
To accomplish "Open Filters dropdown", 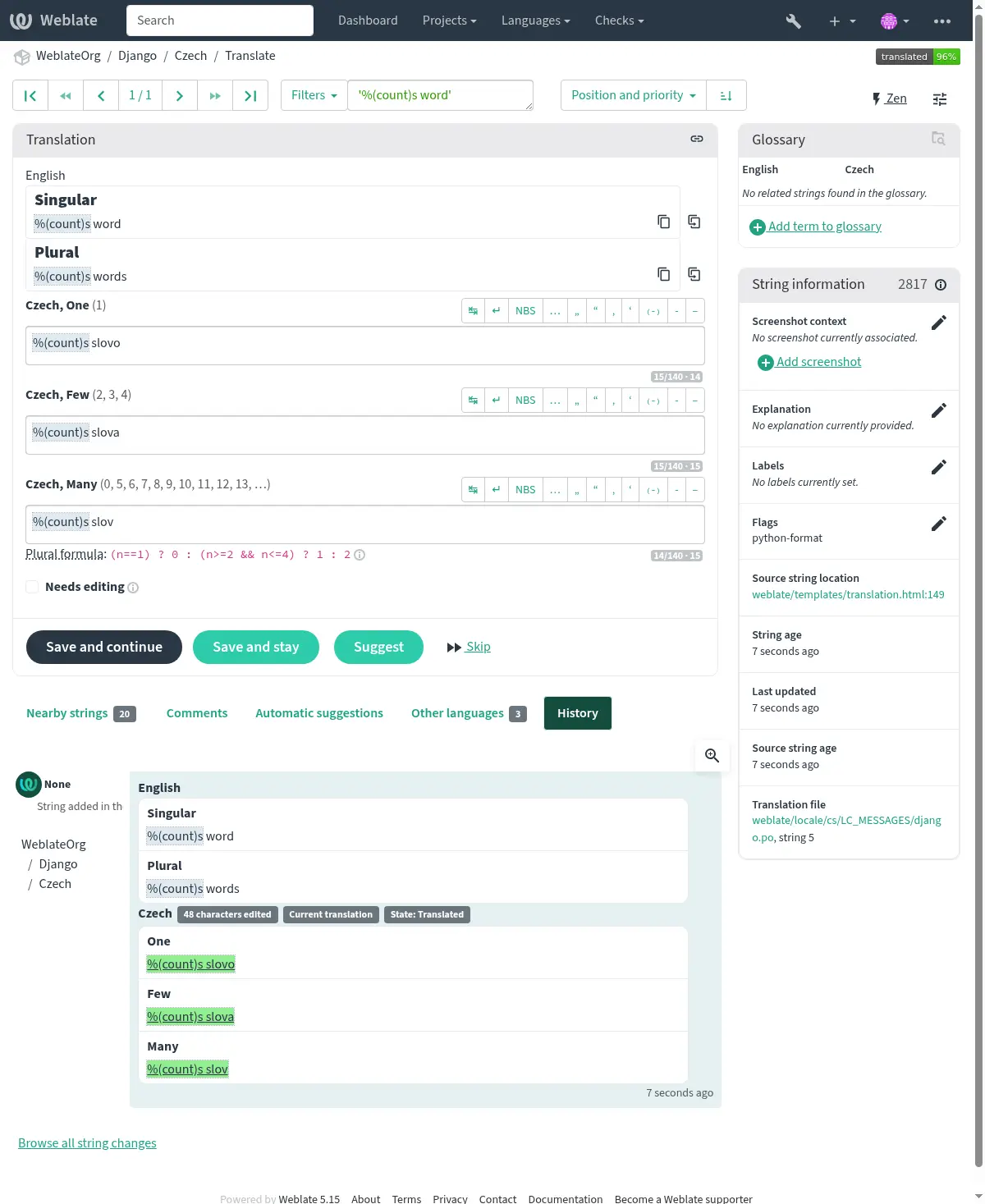I will pos(314,95).
